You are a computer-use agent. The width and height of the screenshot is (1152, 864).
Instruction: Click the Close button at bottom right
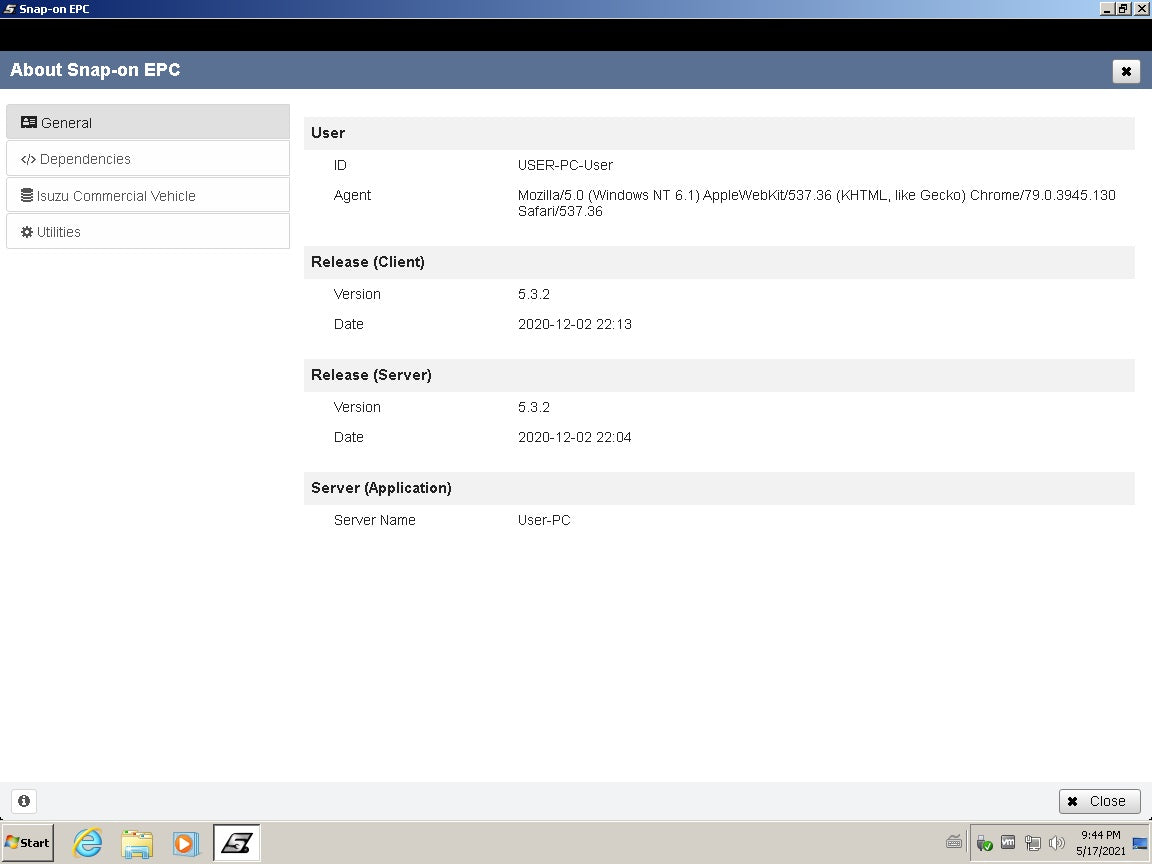(x=1099, y=801)
